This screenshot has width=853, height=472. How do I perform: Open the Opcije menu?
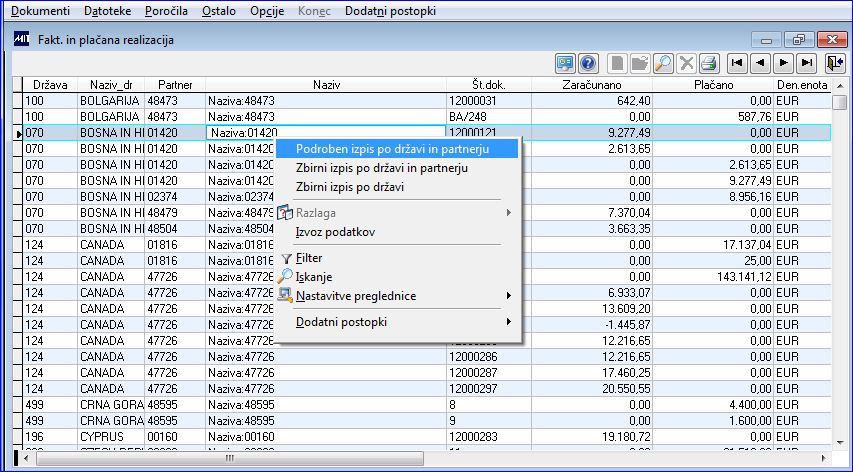[267, 11]
